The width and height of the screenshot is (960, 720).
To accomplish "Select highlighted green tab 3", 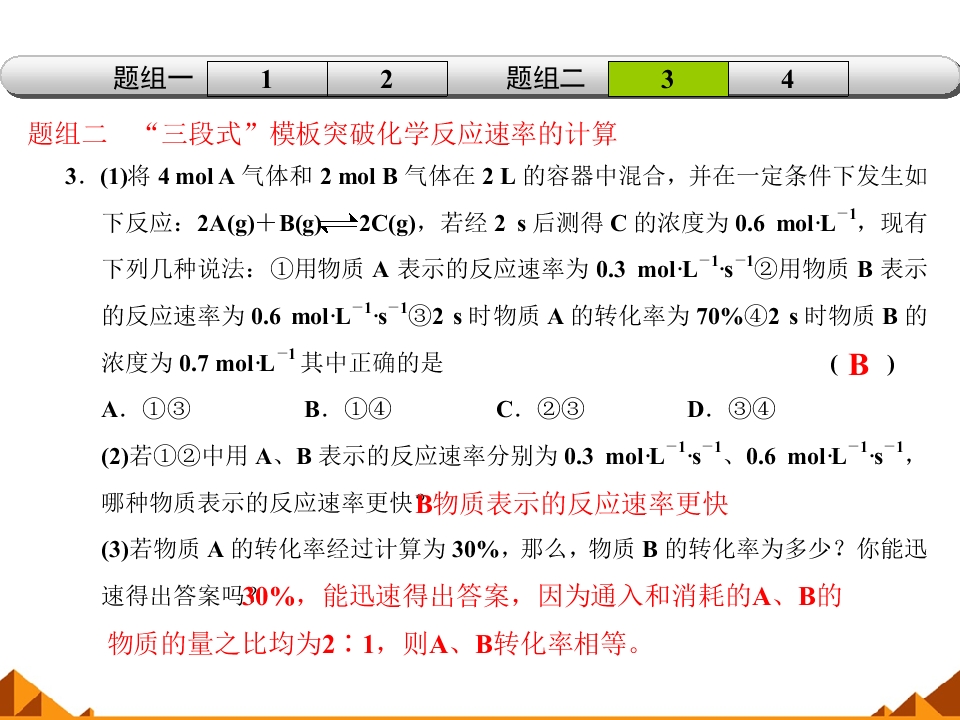I will pyautogui.click(x=668, y=79).
